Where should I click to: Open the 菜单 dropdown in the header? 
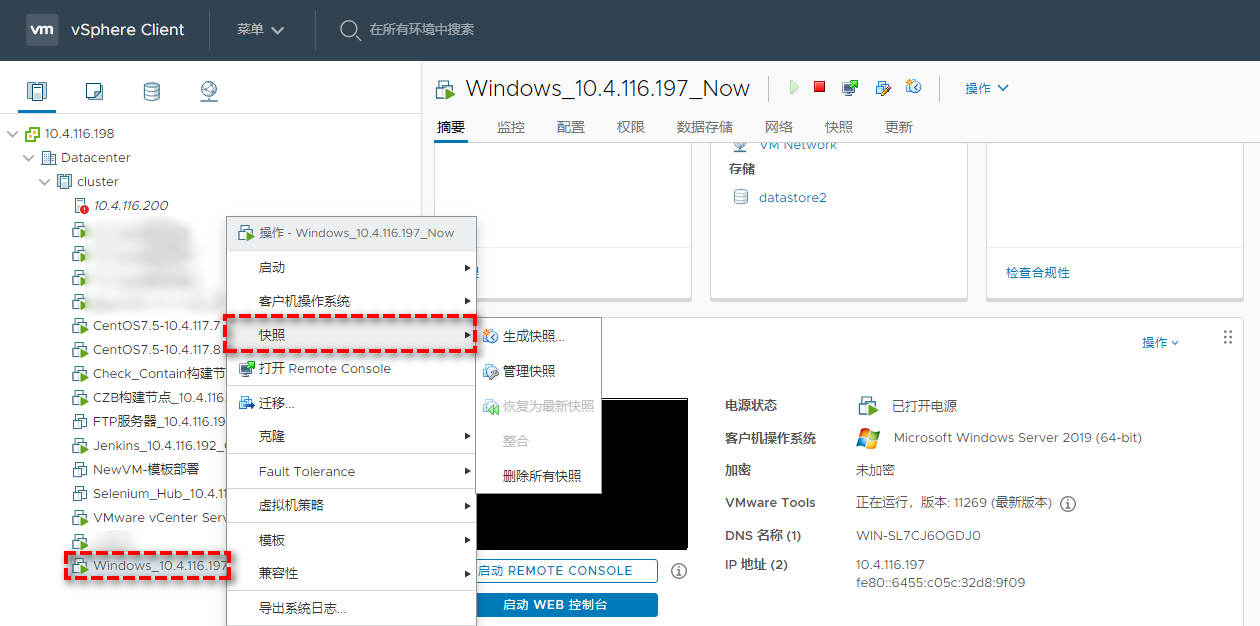tap(260, 30)
